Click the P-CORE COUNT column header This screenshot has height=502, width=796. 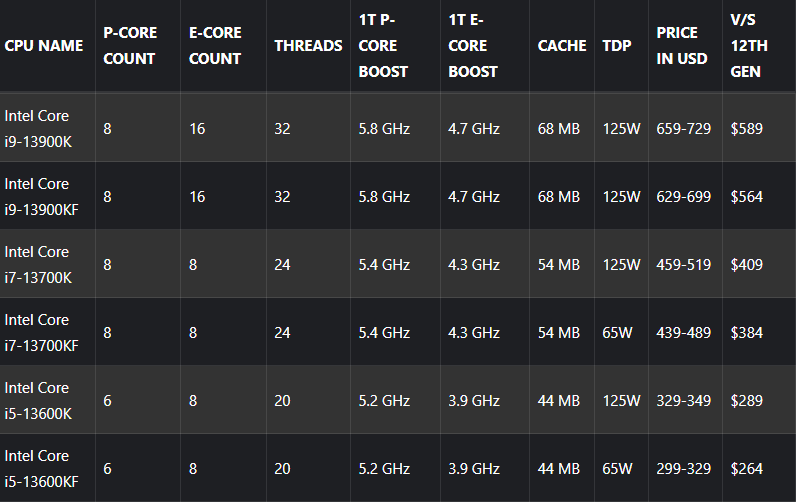(x=130, y=46)
